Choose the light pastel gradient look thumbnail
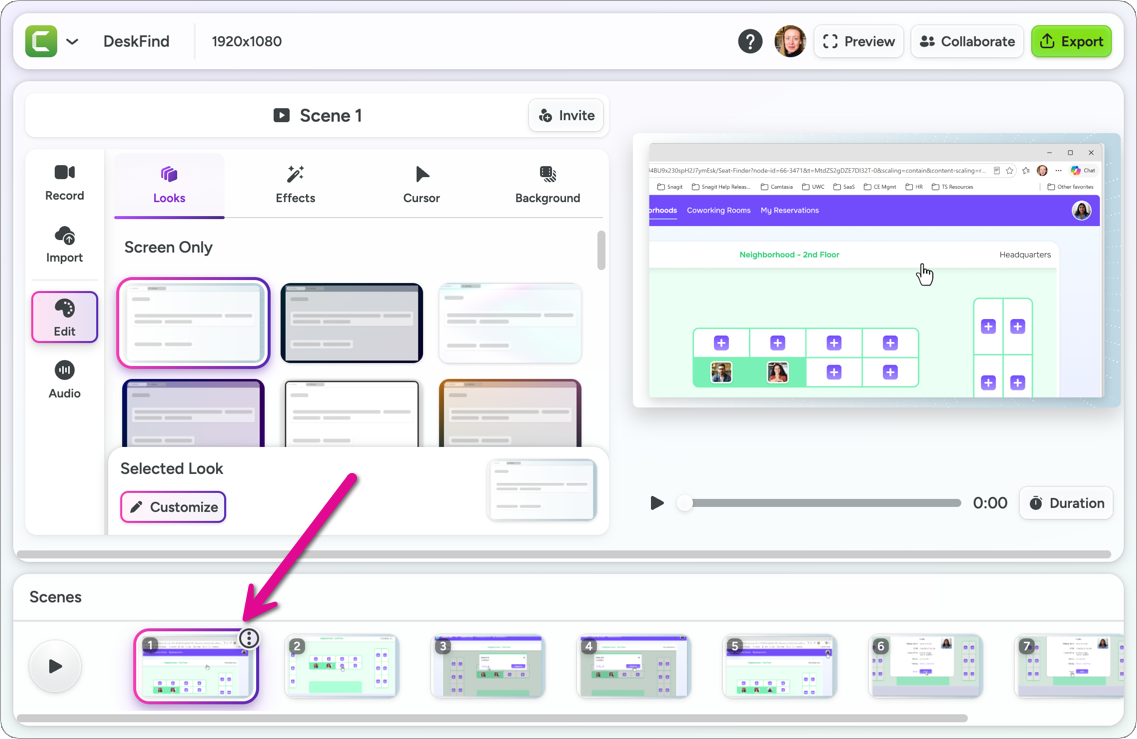The width and height of the screenshot is (1137, 739). click(x=510, y=323)
